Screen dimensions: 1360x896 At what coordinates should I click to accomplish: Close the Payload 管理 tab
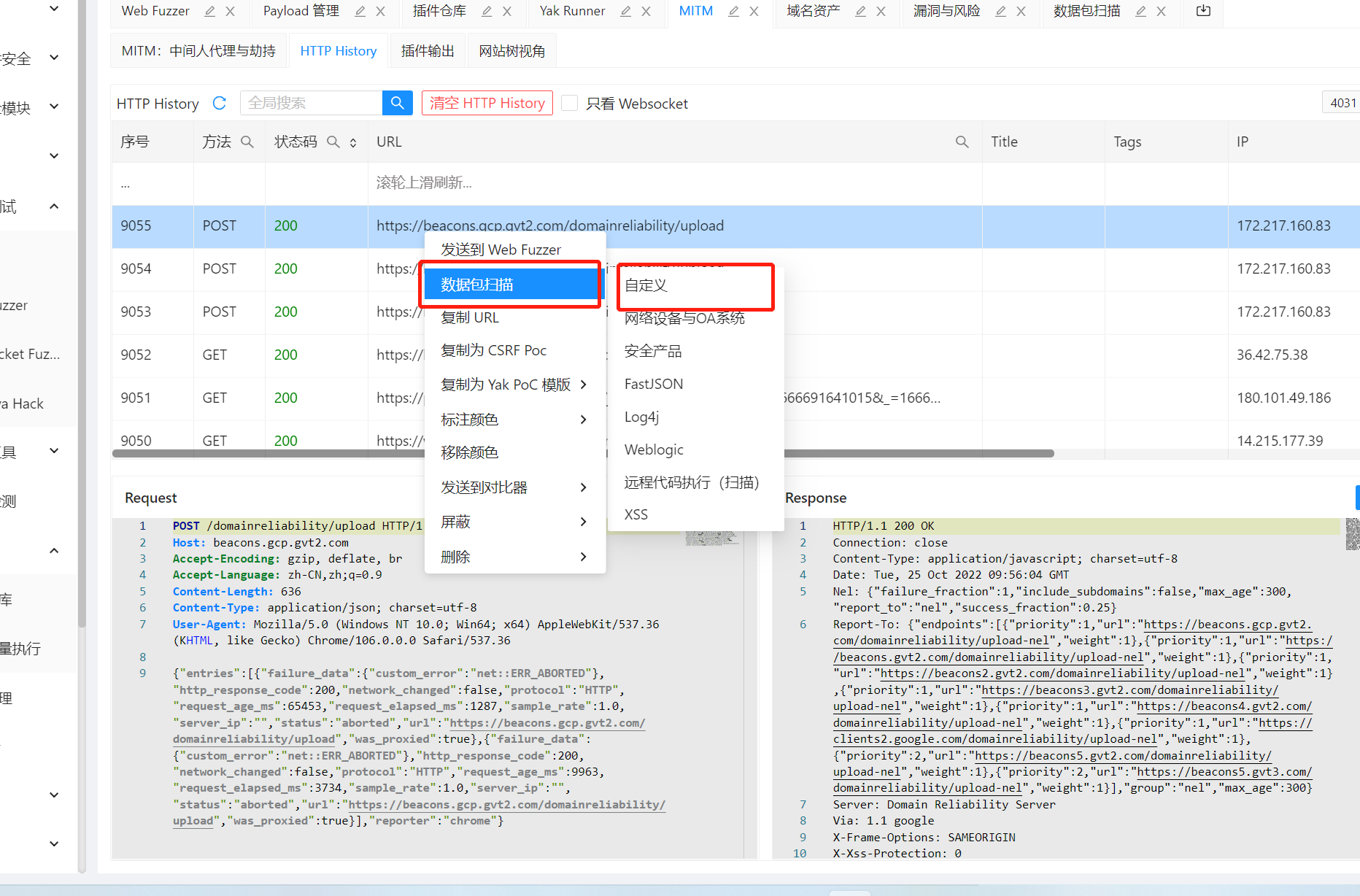pyautogui.click(x=380, y=12)
